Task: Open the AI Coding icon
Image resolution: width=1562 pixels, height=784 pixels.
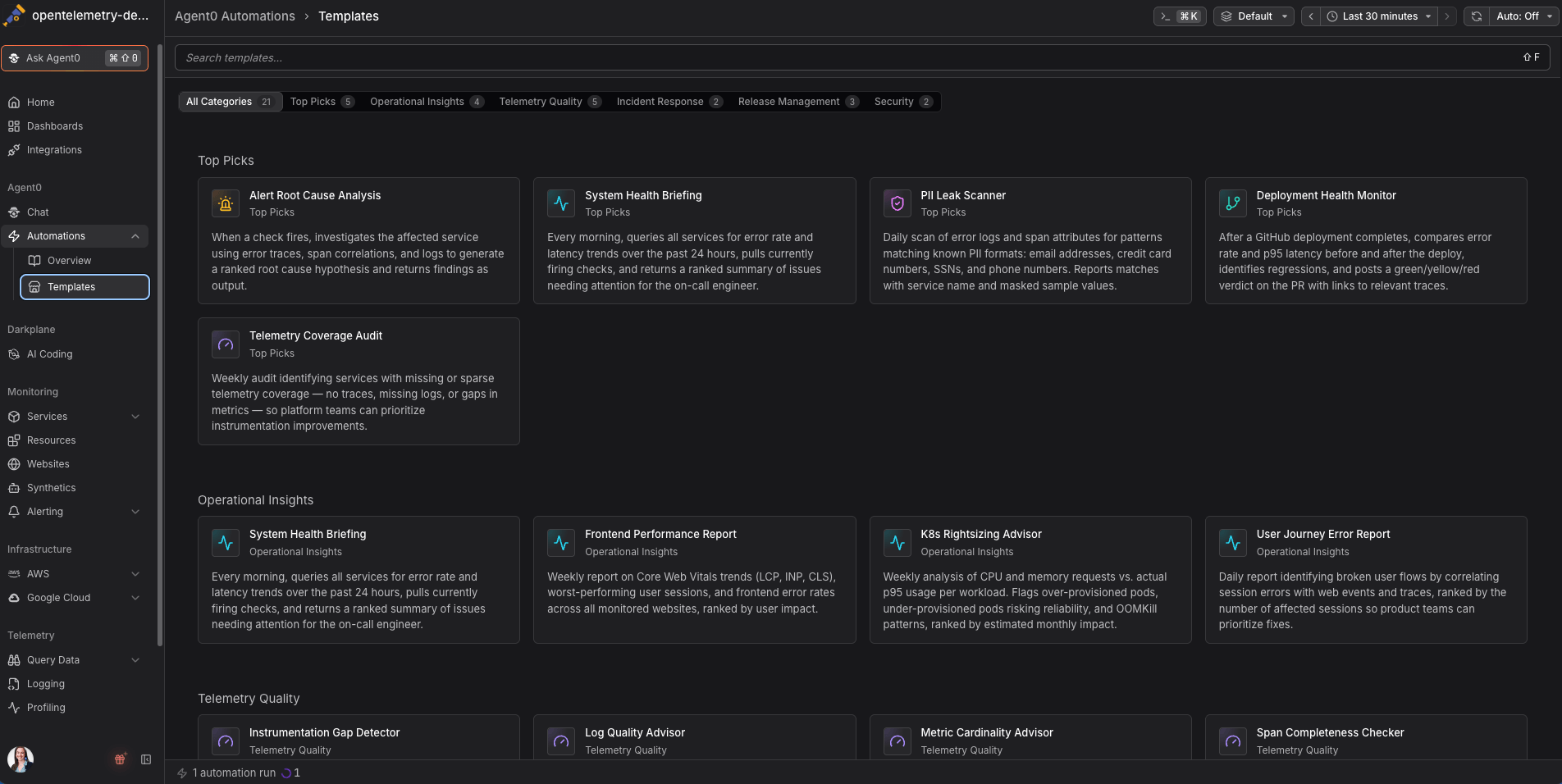Action: coord(14,354)
